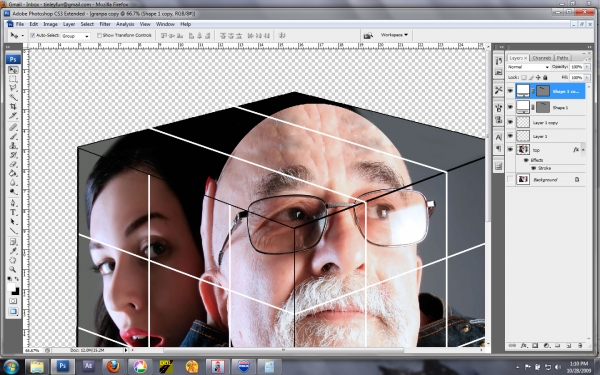Select the Crop tool
This screenshot has height=375, width=600.
click(13, 106)
